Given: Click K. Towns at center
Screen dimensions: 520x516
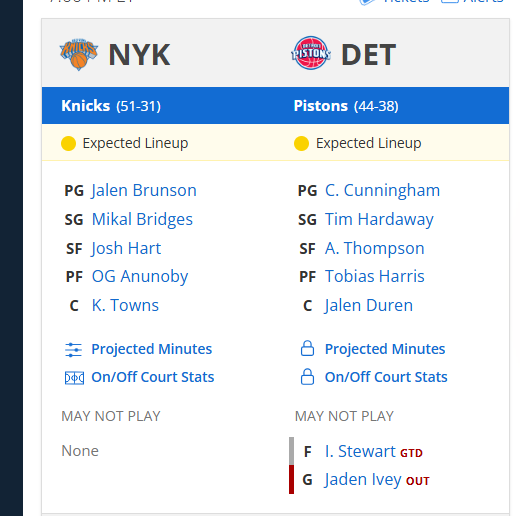Looking at the screenshot, I should tap(125, 305).
